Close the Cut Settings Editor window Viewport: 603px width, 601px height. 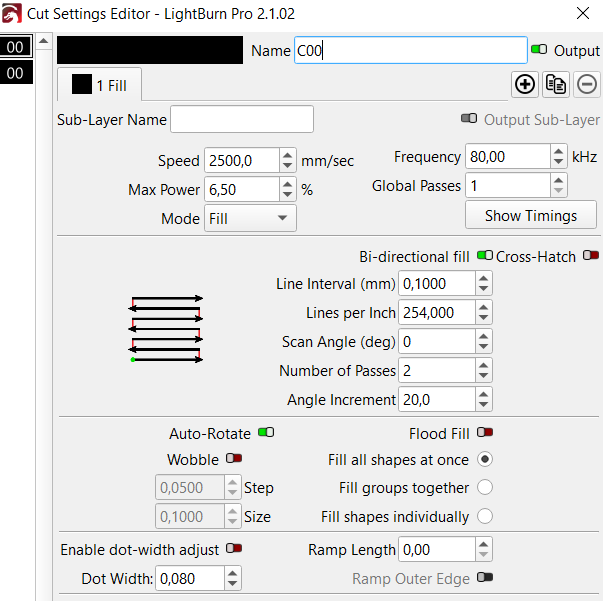pyautogui.click(x=583, y=13)
